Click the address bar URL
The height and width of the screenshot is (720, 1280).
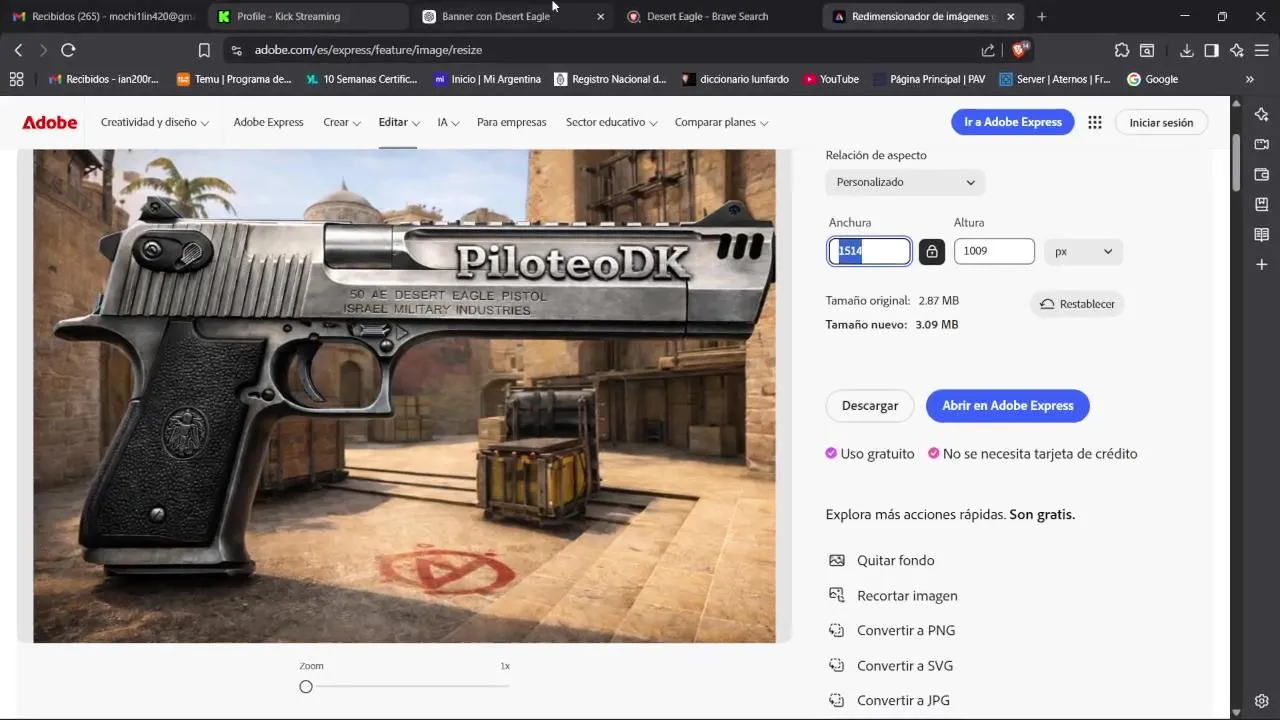368,50
